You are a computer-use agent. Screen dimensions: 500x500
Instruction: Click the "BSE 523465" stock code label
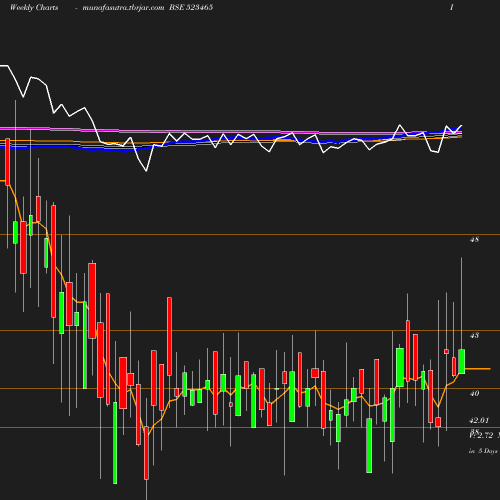191,7
